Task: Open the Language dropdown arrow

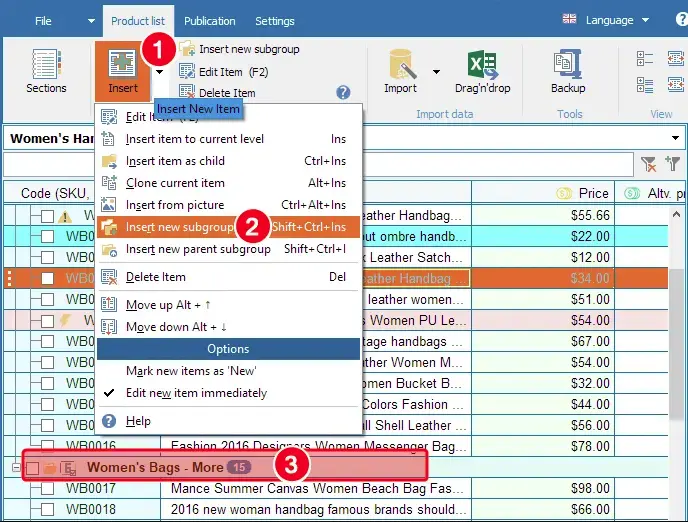Action: (645, 20)
